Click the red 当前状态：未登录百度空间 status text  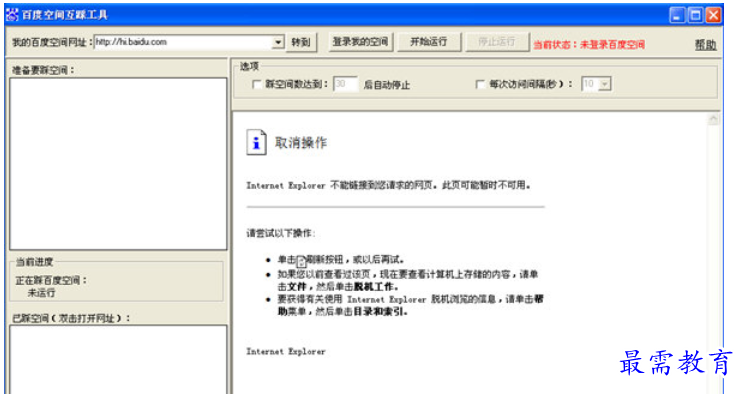click(589, 45)
